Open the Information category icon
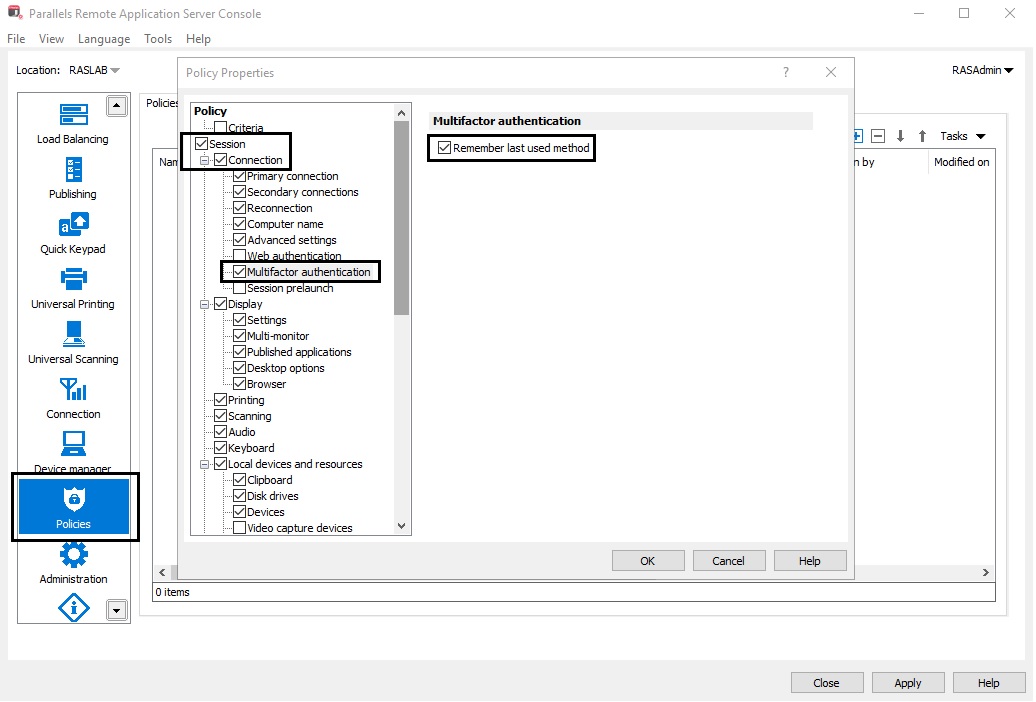This screenshot has width=1036, height=702. point(73,607)
